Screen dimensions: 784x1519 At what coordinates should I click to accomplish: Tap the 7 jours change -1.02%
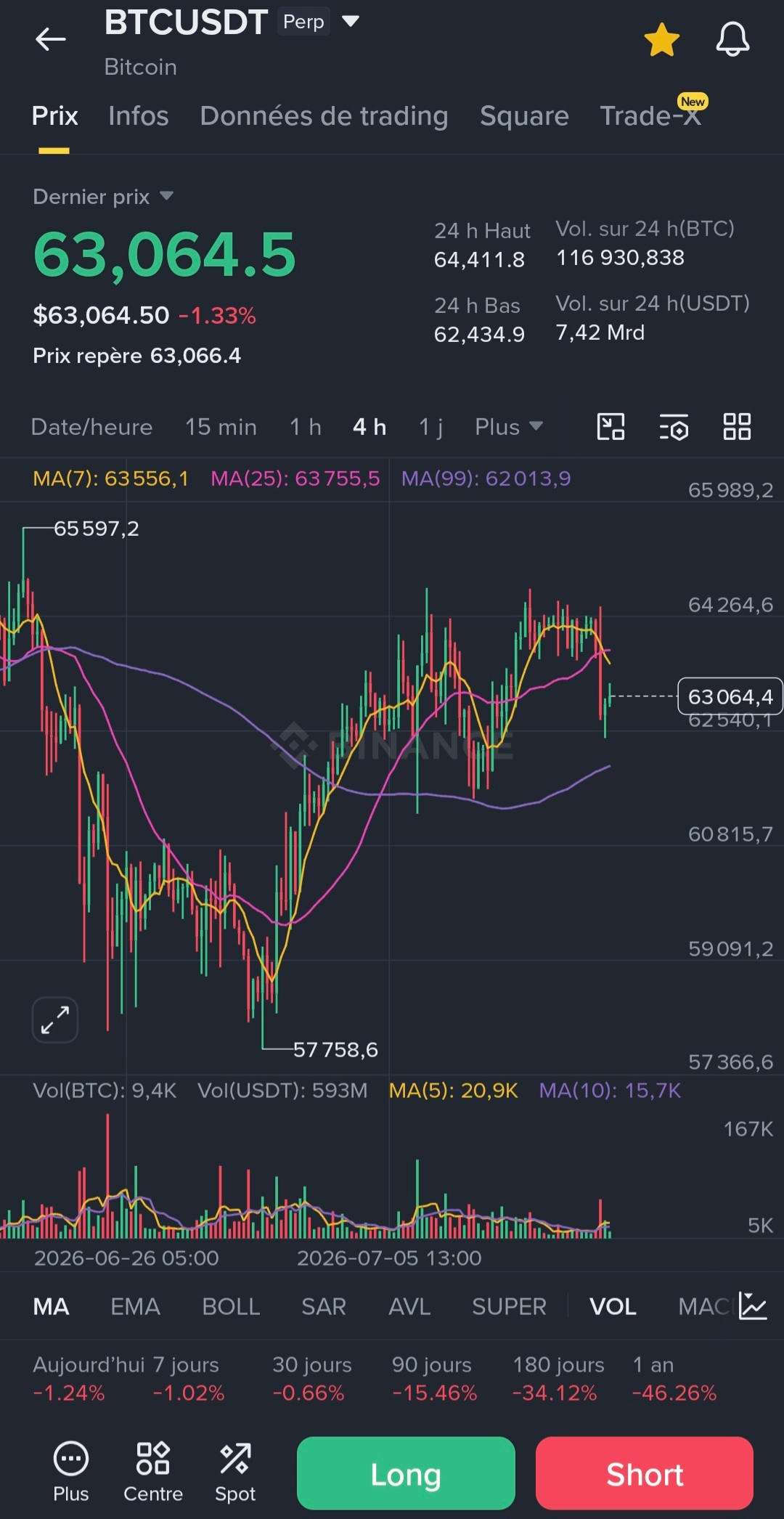[189, 1393]
